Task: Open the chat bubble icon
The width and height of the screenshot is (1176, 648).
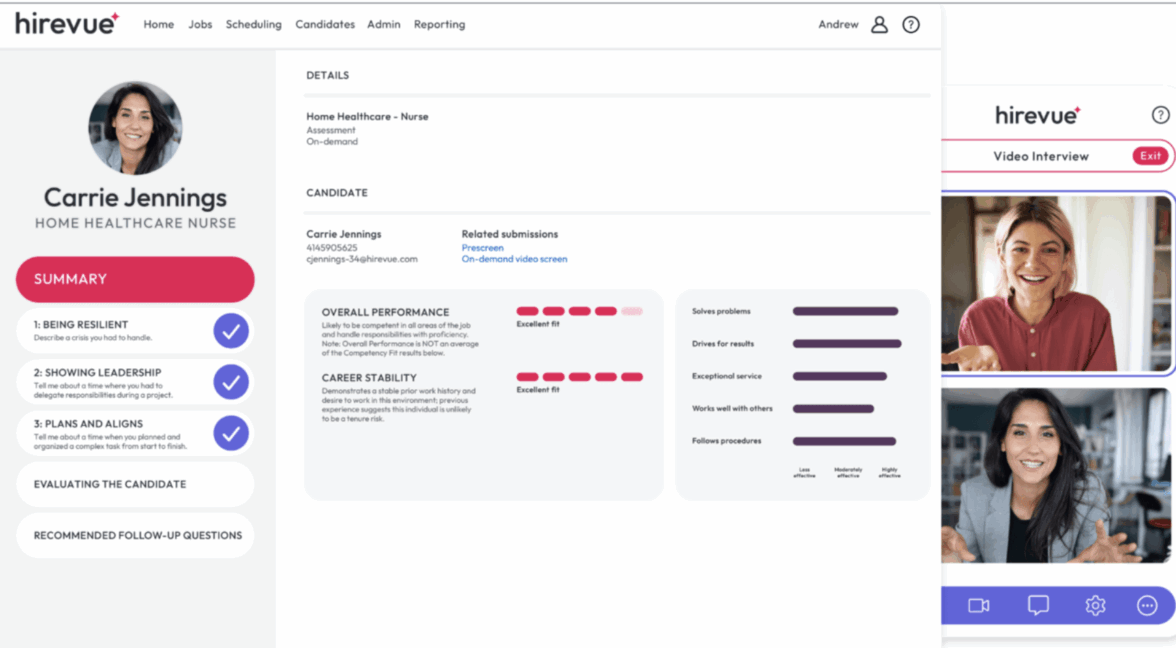Action: (1038, 605)
